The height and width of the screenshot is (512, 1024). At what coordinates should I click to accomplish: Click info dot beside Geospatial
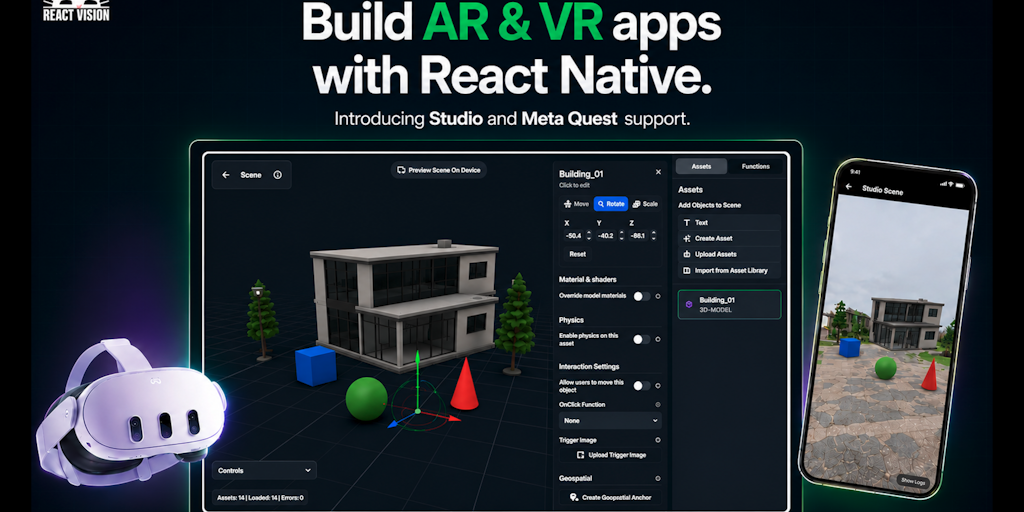(658, 479)
